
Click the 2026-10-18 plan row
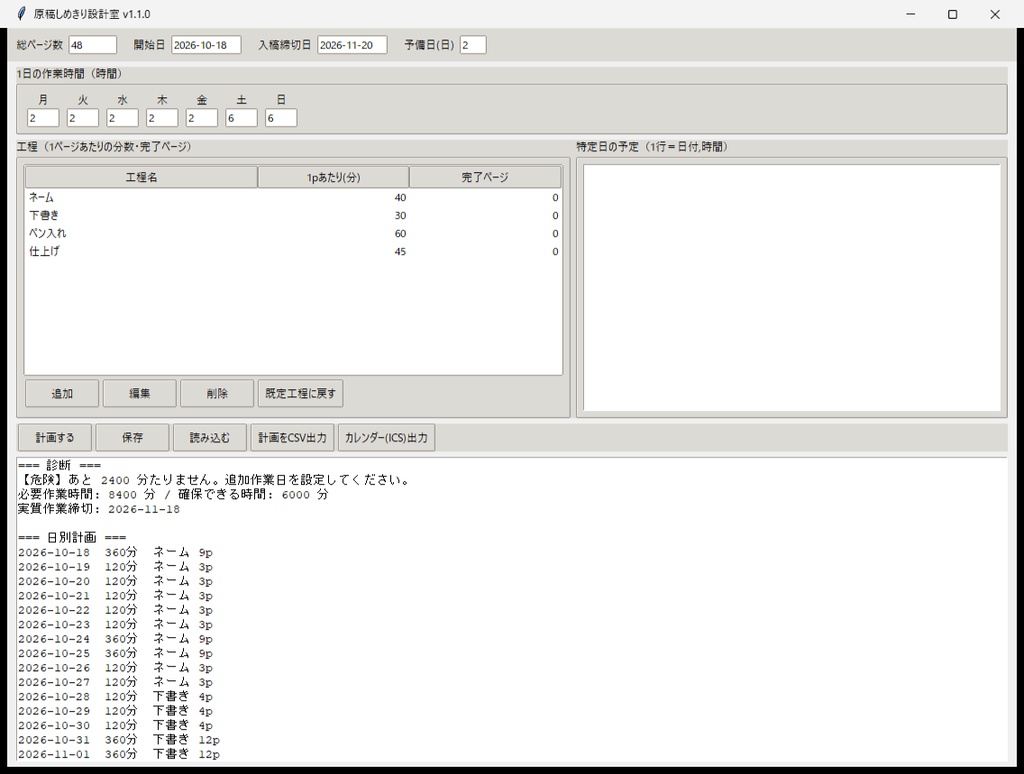pyautogui.click(x=116, y=552)
